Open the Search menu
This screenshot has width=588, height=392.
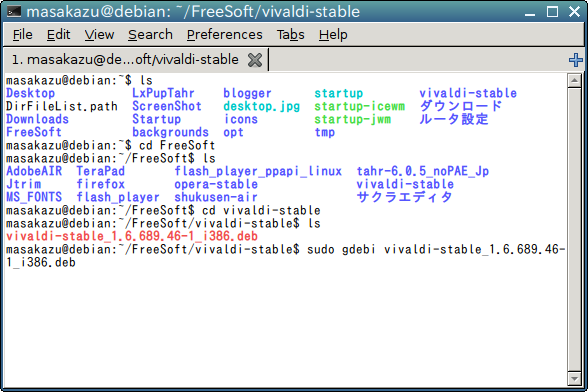(x=150, y=35)
